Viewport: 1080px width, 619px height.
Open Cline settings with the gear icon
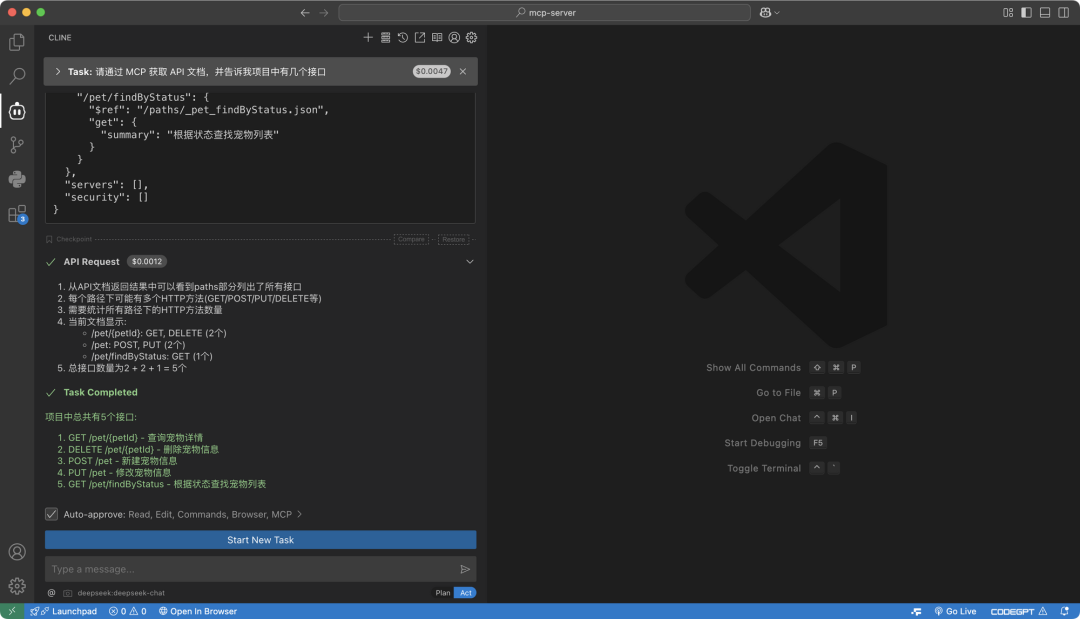pos(471,37)
